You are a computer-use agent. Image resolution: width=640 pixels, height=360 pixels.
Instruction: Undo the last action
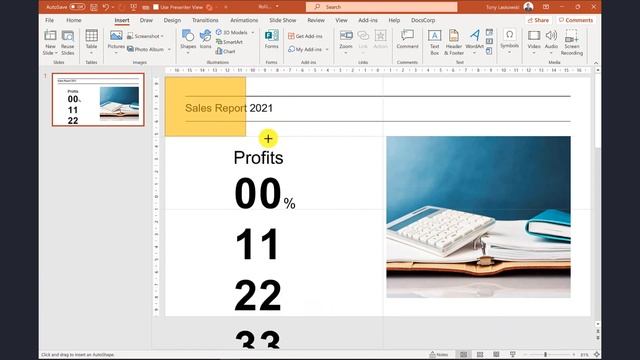click(x=105, y=7)
